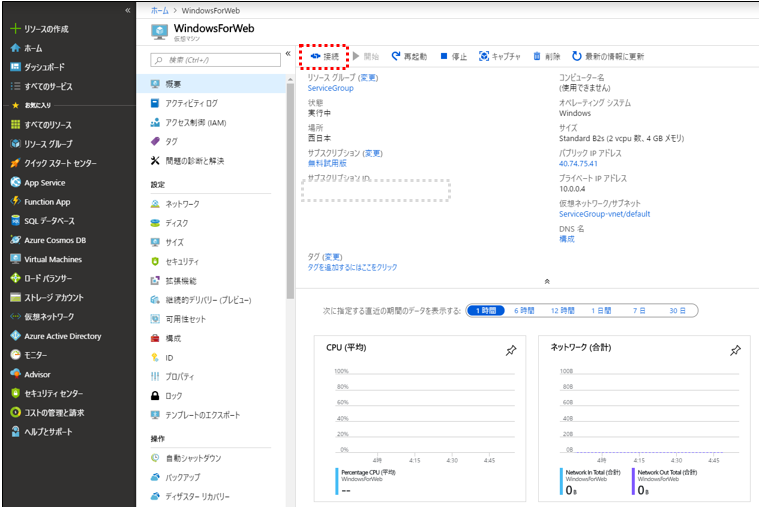
Task: Open the 問題の診断と解決 item
Action: coord(212,161)
